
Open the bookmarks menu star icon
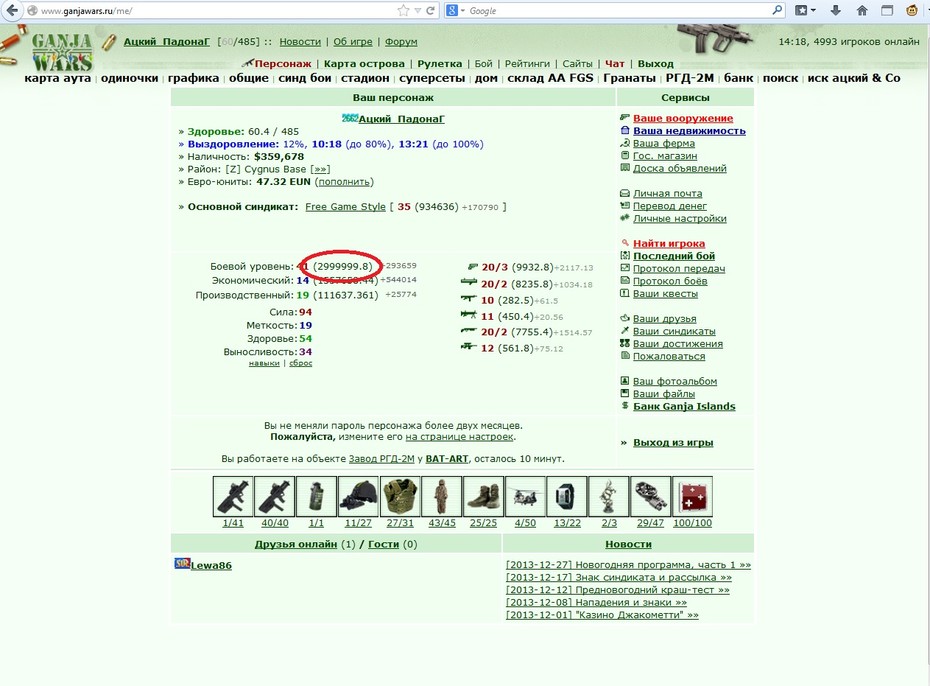[801, 10]
